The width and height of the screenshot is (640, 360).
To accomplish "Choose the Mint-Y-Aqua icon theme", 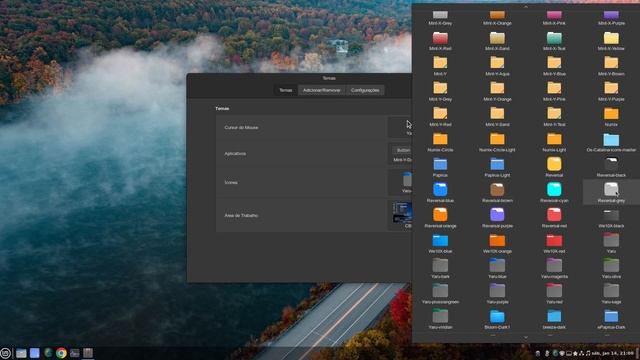I will pos(497,67).
